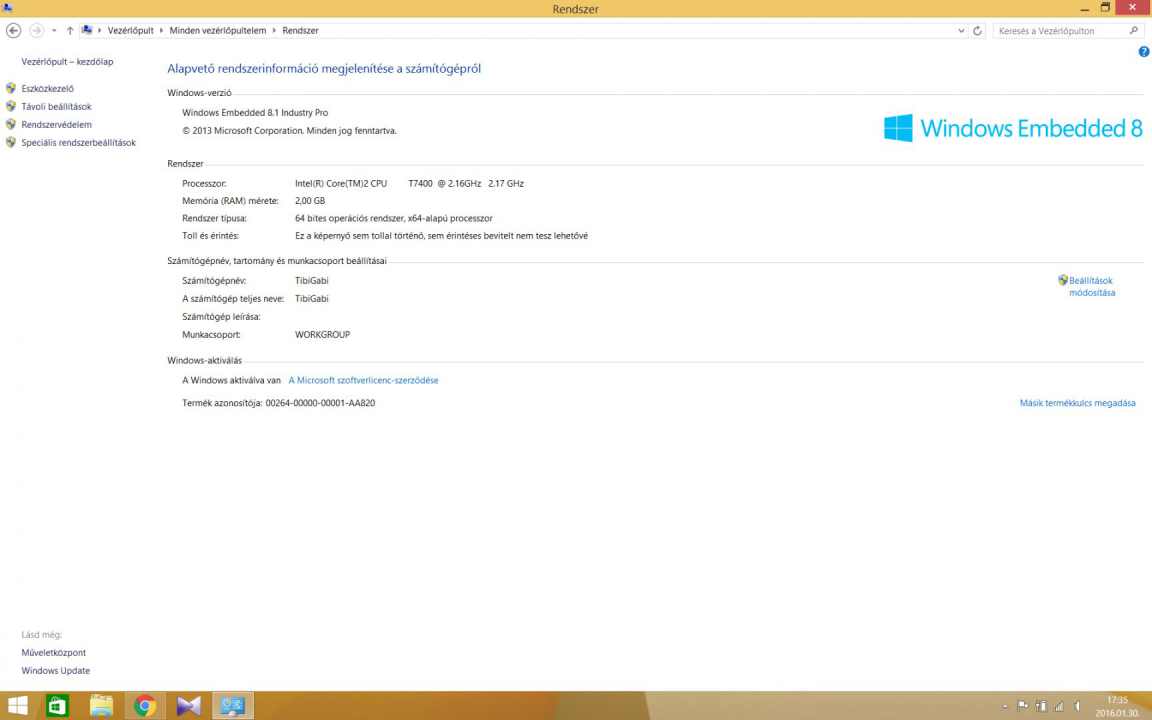Click the Windows Embedded 8 logo

(1013, 128)
